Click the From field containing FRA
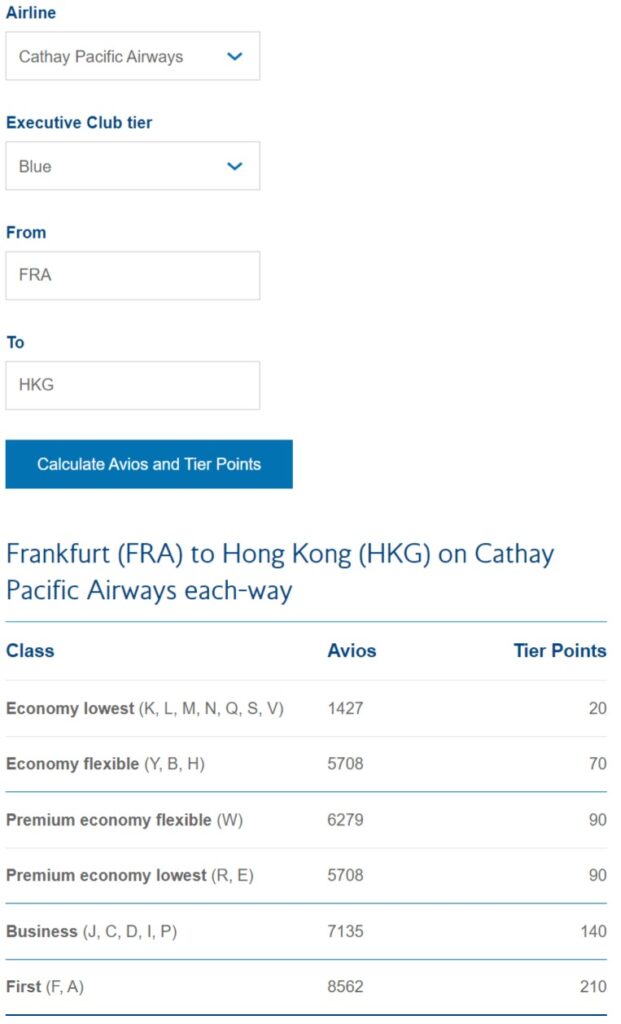The image size is (621, 1024). click(132, 275)
